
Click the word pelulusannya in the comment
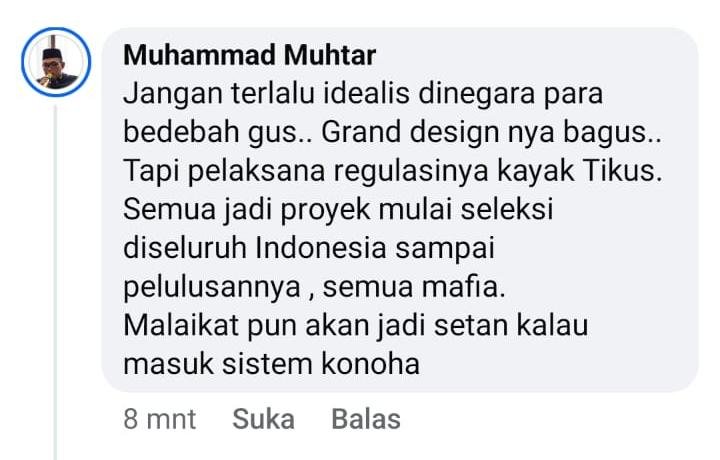tap(212, 288)
